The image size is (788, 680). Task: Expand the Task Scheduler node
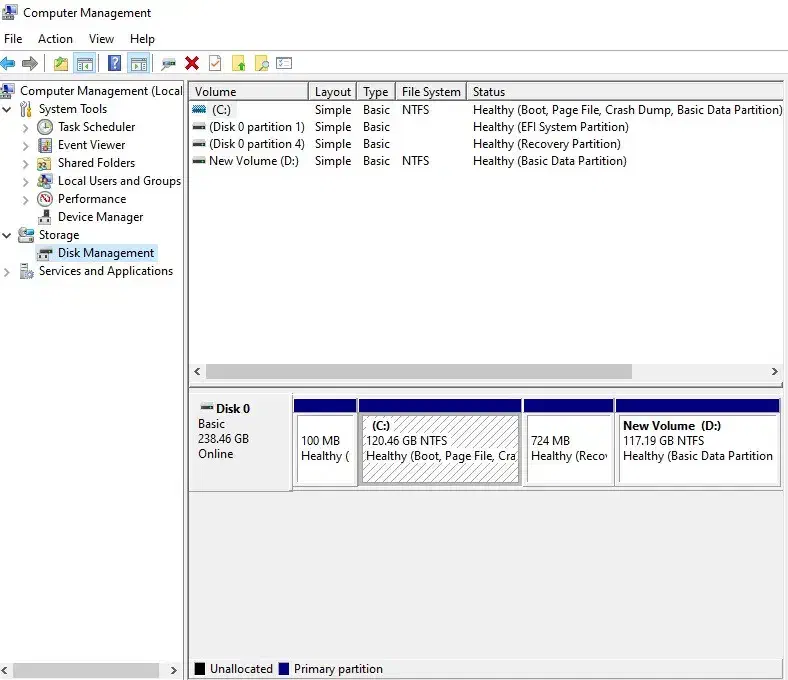click(x=26, y=127)
